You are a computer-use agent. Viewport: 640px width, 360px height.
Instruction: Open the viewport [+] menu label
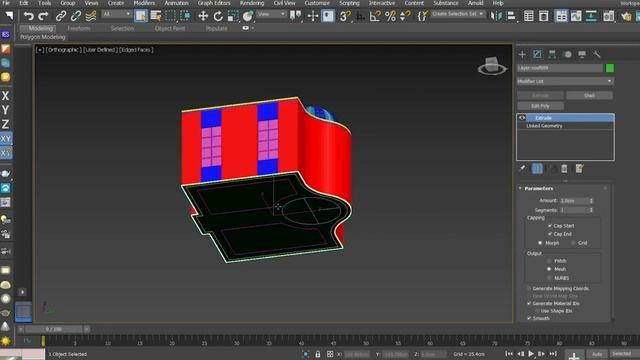[40, 50]
